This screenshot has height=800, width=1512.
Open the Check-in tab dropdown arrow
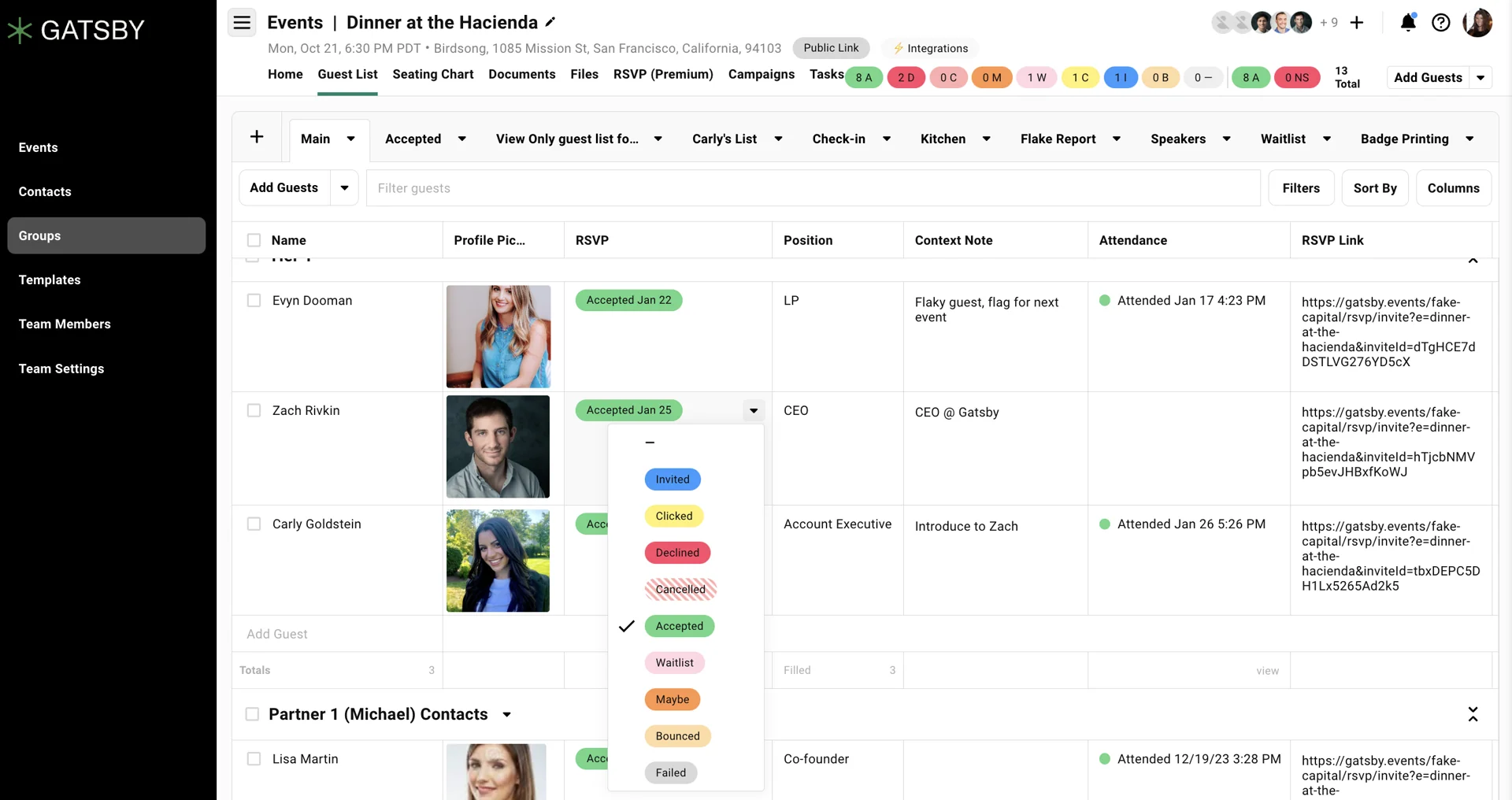[887, 139]
